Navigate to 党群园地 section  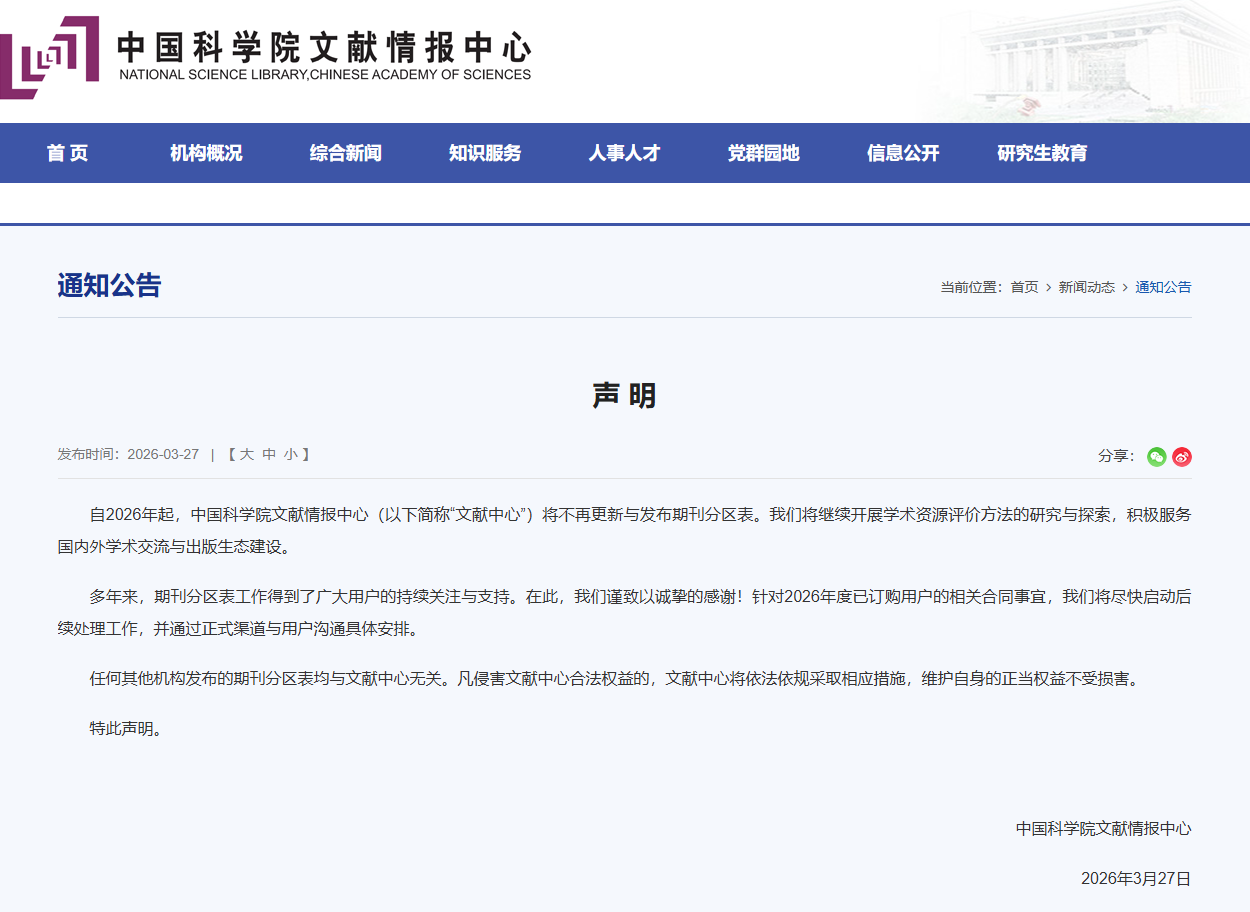click(x=763, y=153)
